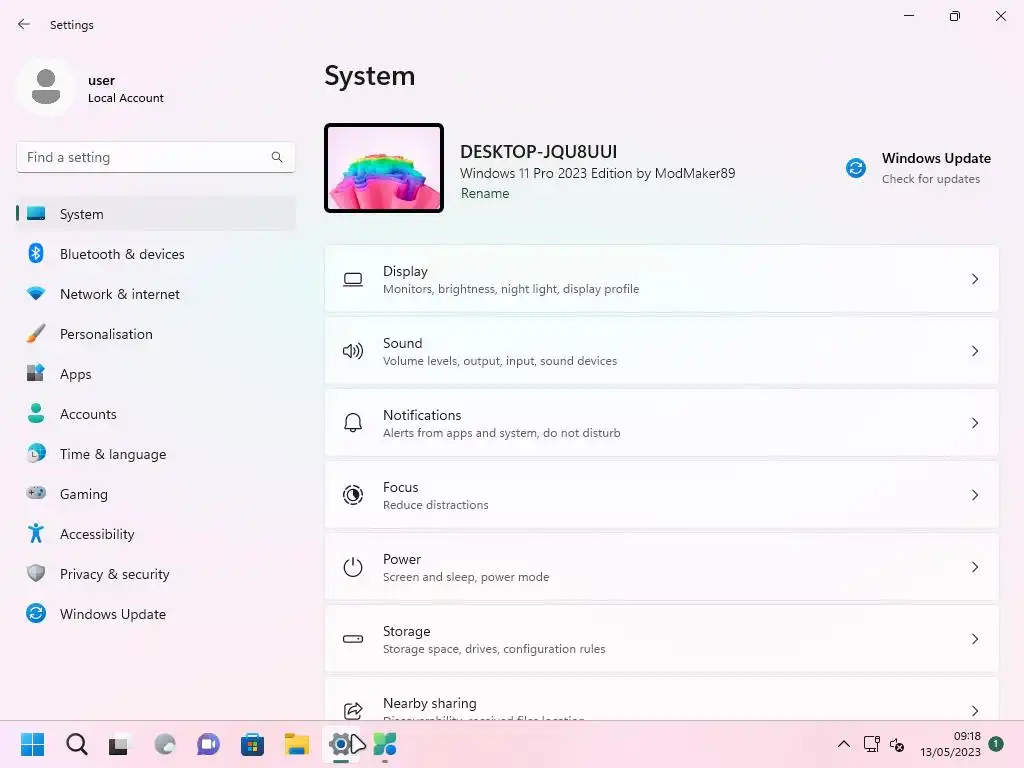Expand the Sound settings chevron

pos(974,351)
